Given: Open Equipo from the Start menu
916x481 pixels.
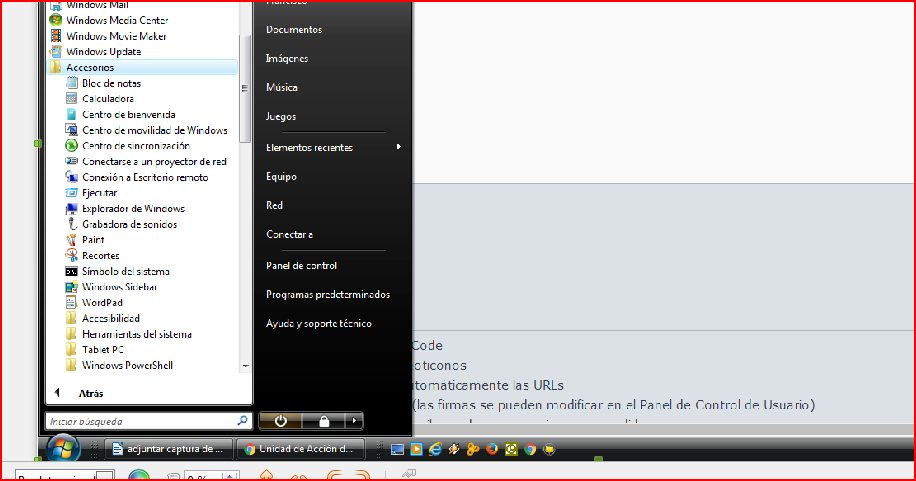Looking at the screenshot, I should point(281,177).
